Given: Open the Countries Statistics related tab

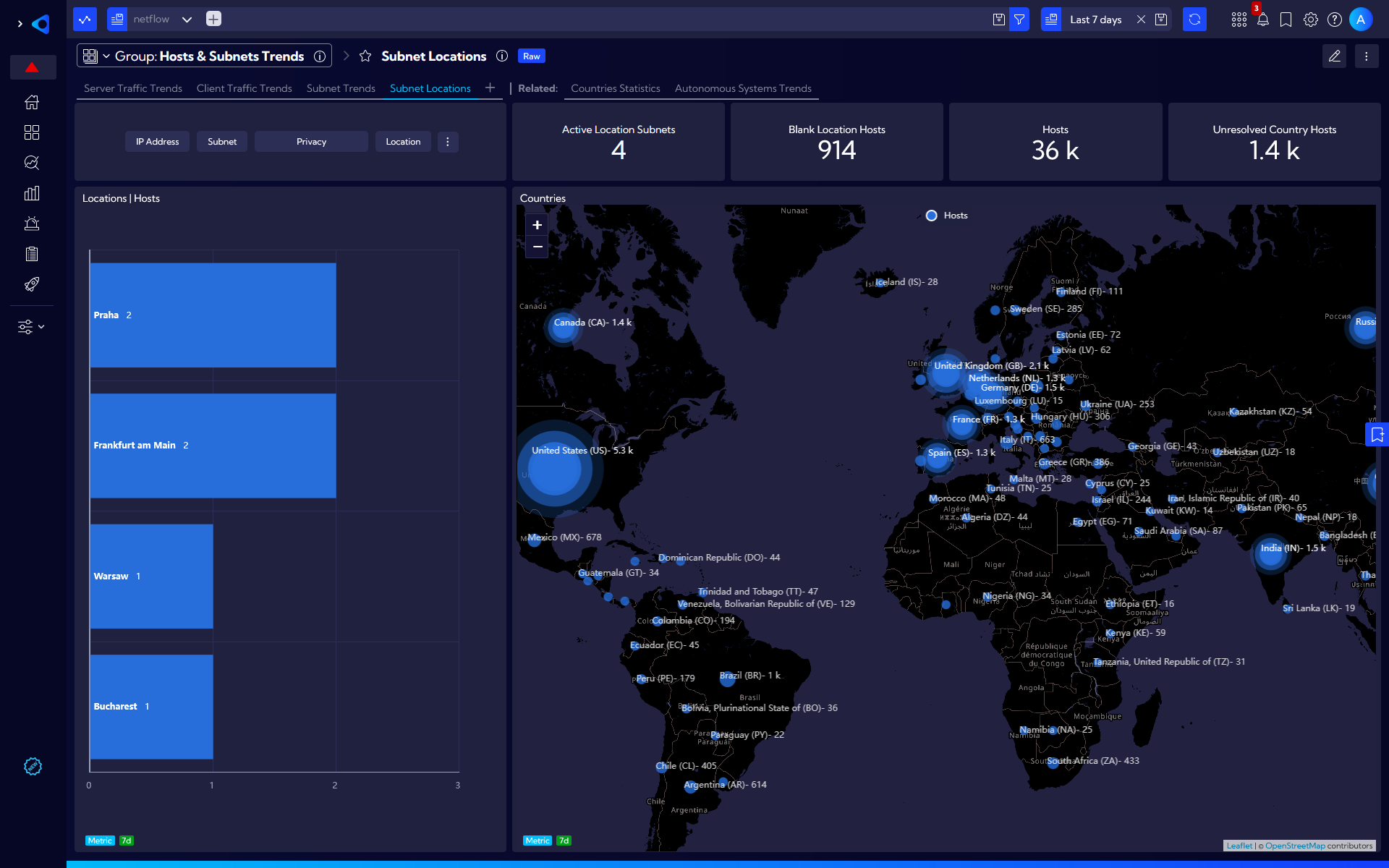Looking at the screenshot, I should pyautogui.click(x=615, y=88).
